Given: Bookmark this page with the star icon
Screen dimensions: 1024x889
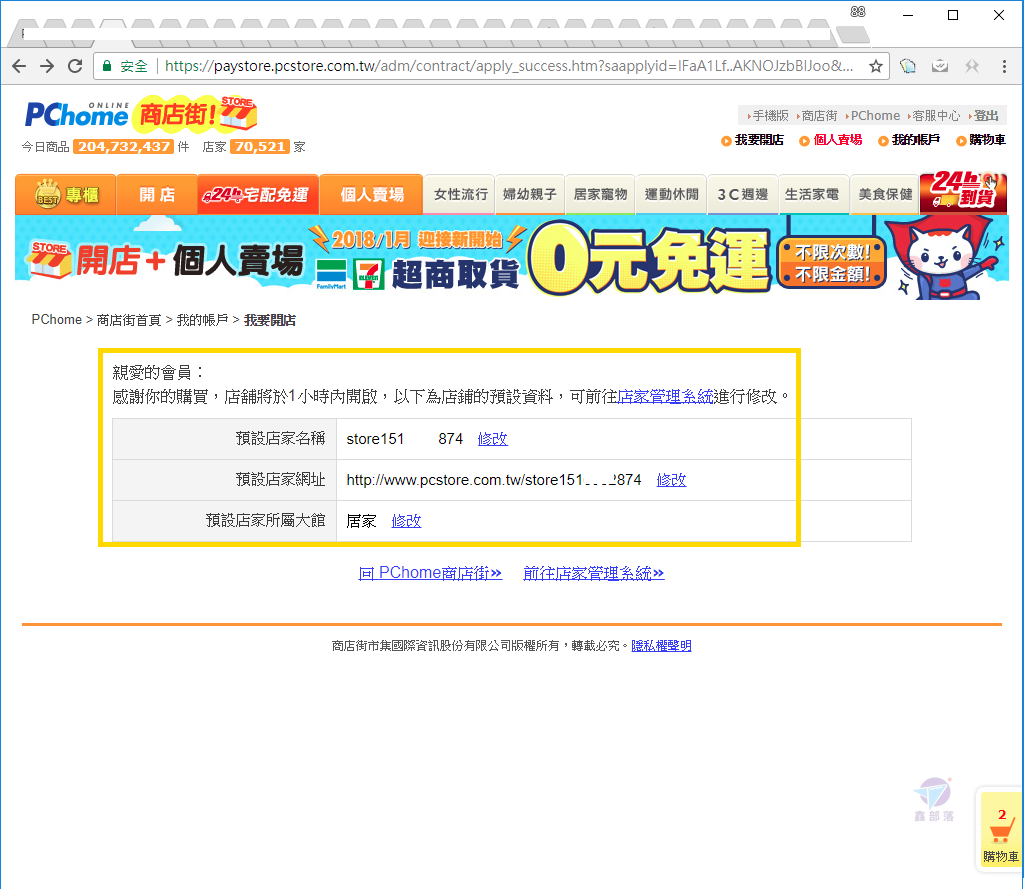Looking at the screenshot, I should pyautogui.click(x=876, y=66).
